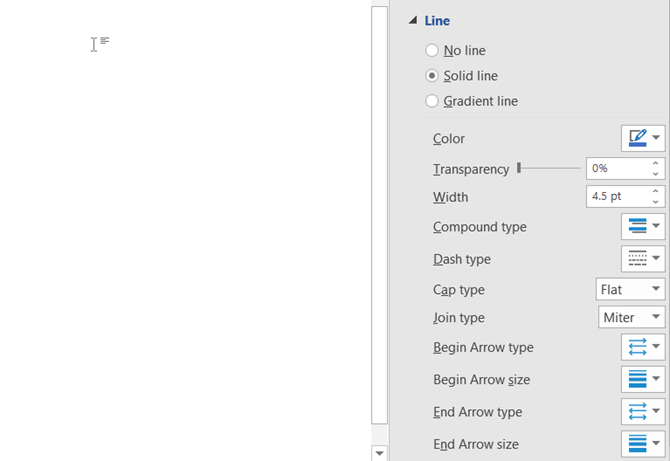The width and height of the screenshot is (670, 461).
Task: Click the Transparency slider handle
Action: coord(519,169)
